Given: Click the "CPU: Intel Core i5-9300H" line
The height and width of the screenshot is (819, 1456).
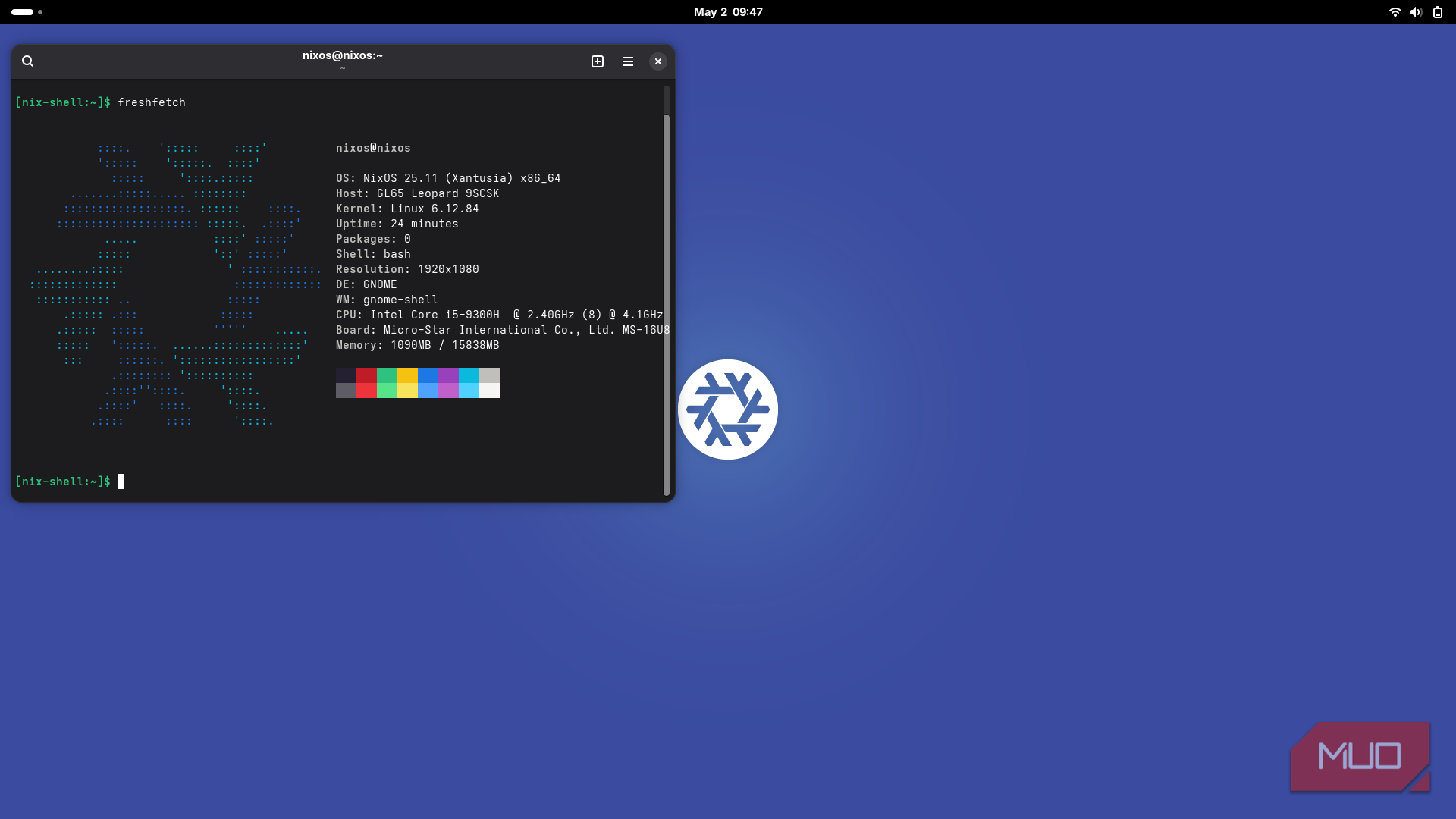Looking at the screenshot, I should (x=499, y=315).
